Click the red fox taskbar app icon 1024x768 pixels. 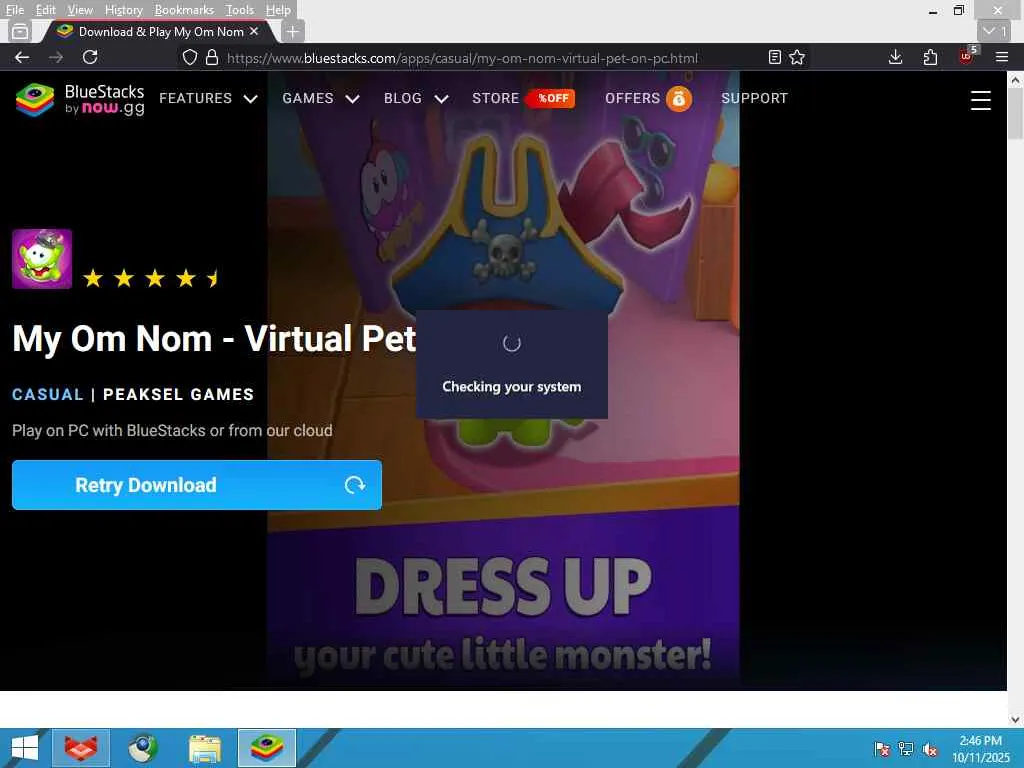(81, 748)
